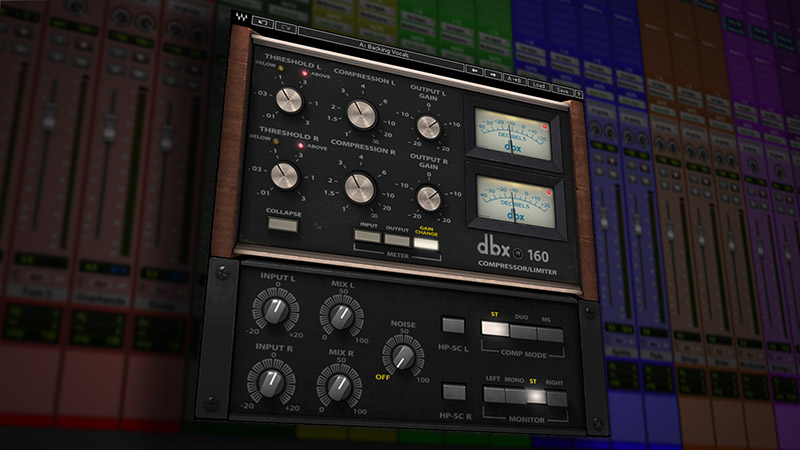Set Comp Mode to ST
Viewport: 800px width, 450px height.
495,329
